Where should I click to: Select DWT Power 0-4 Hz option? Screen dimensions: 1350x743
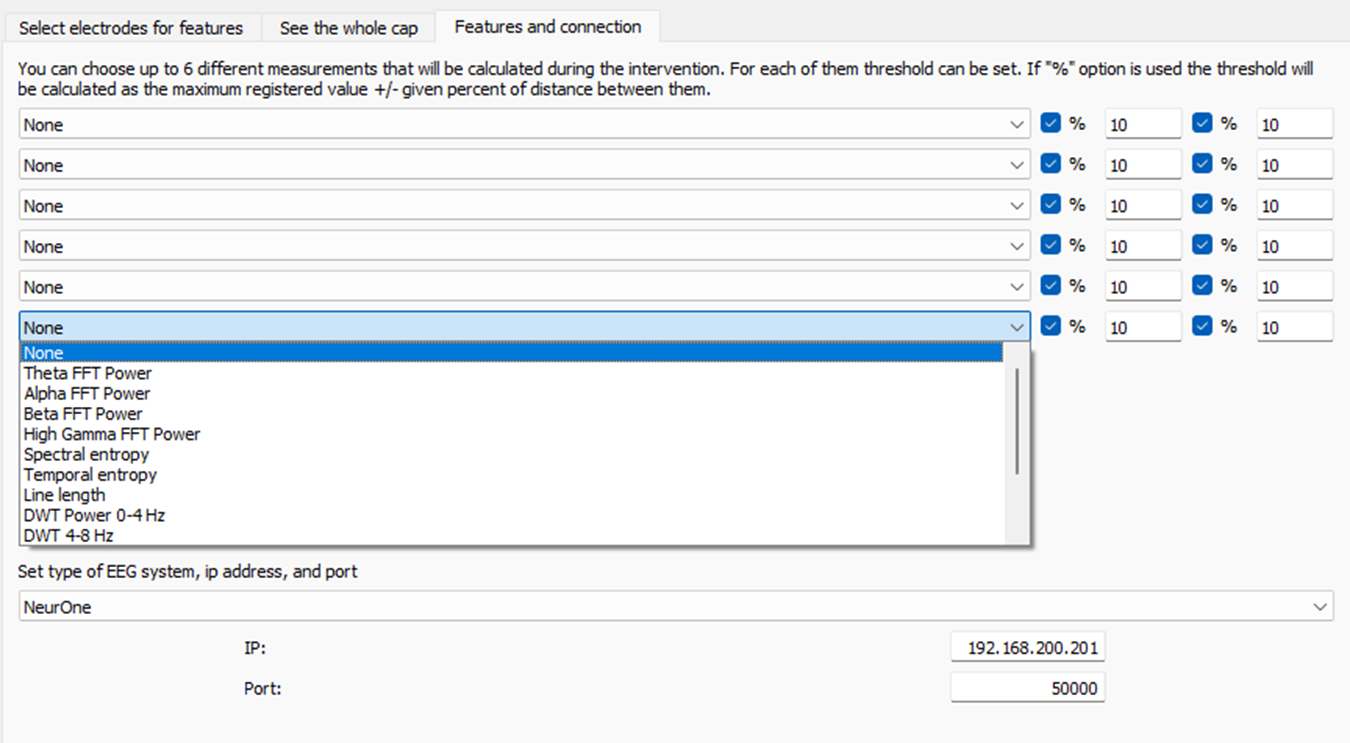point(94,515)
